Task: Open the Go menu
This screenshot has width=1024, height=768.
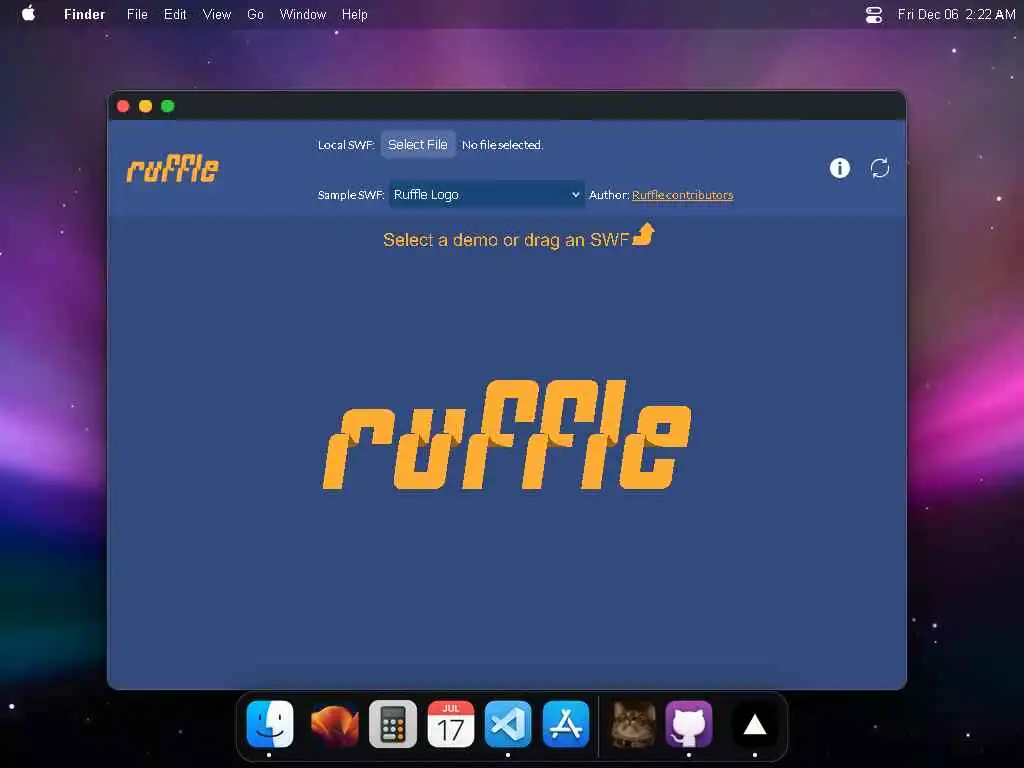Action: click(x=255, y=14)
